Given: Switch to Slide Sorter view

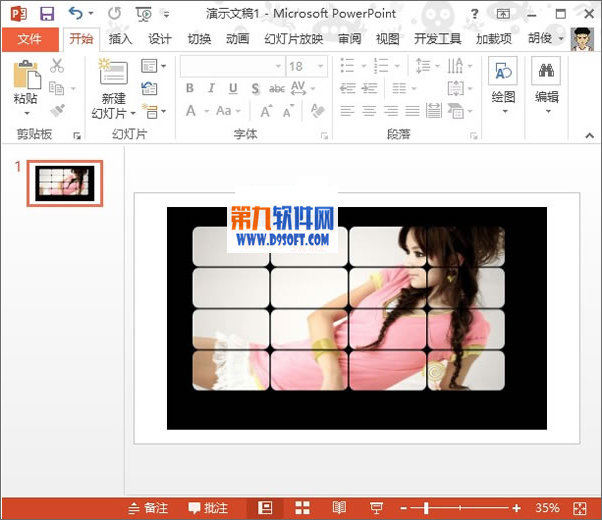Looking at the screenshot, I should [x=302, y=508].
